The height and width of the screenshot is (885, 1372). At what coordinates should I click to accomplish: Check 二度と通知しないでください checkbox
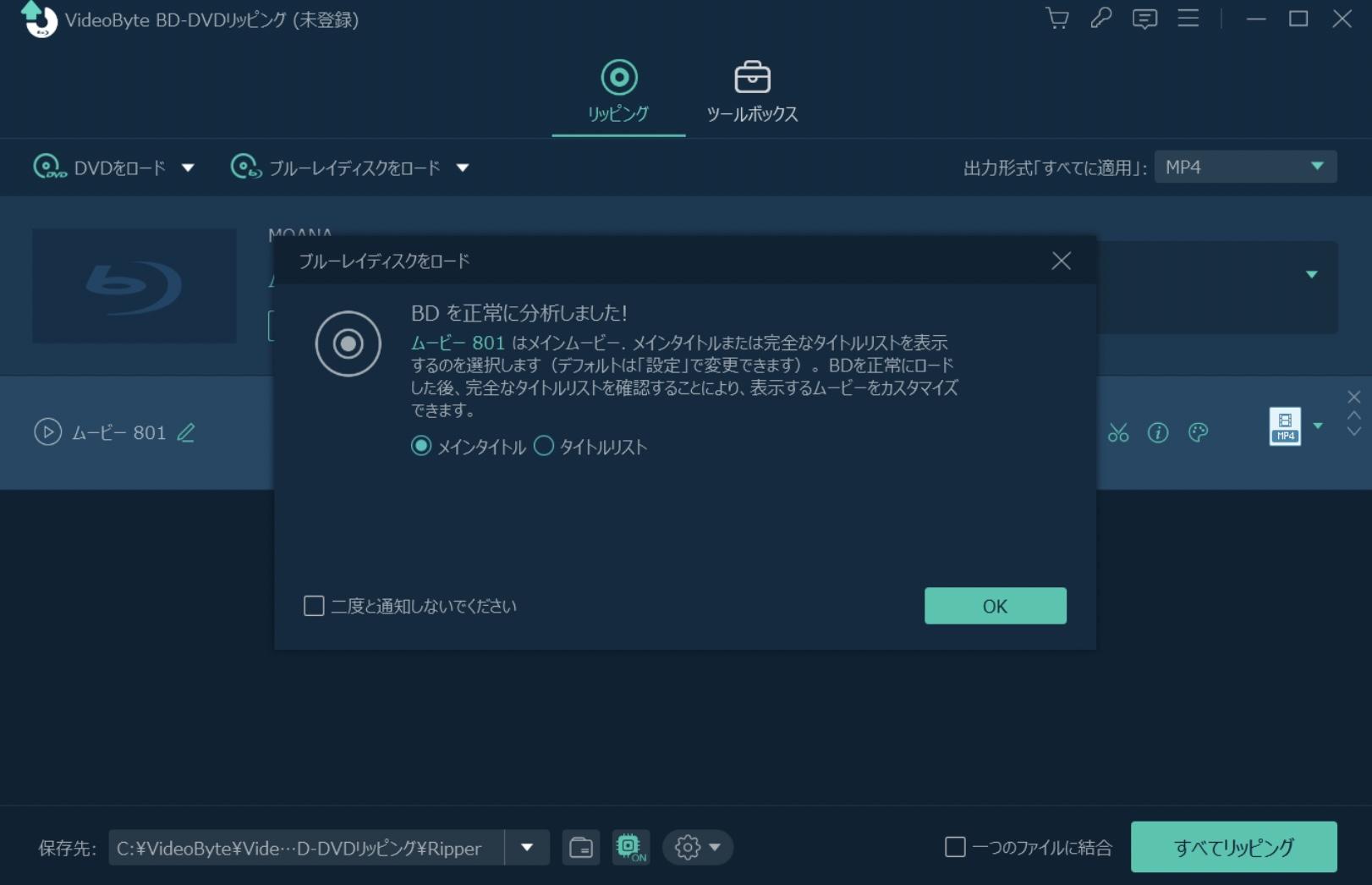[x=314, y=606]
